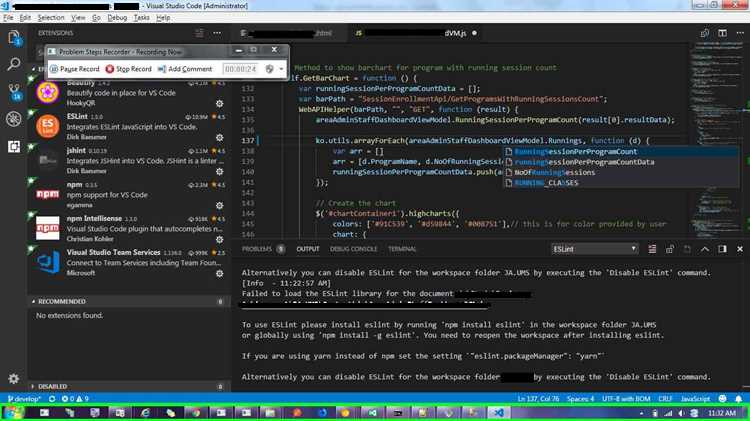Image resolution: width=750 pixels, height=421 pixels.
Task: Click Windows Start button on taskbar
Action: 12,412
